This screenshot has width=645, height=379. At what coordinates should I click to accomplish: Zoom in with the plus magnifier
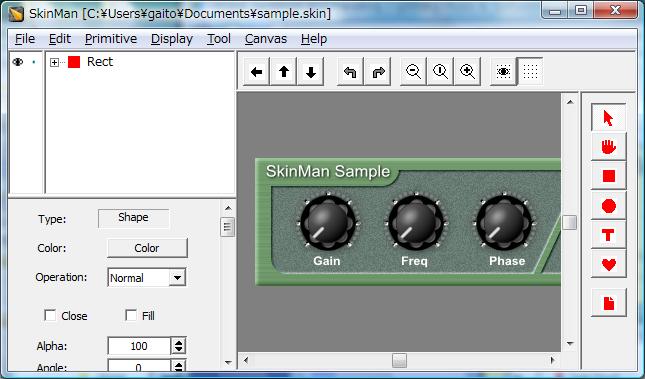click(x=467, y=72)
